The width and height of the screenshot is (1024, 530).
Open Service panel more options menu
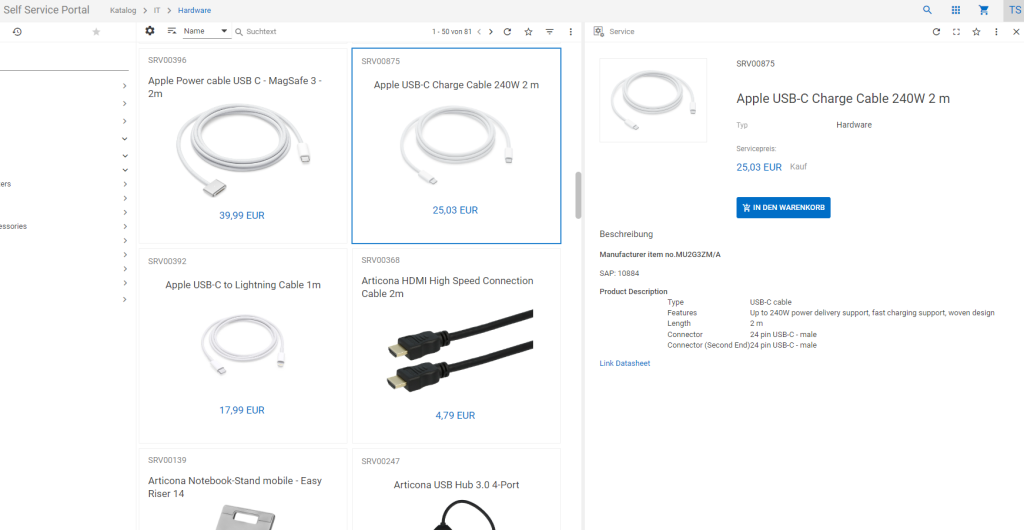coord(996,31)
